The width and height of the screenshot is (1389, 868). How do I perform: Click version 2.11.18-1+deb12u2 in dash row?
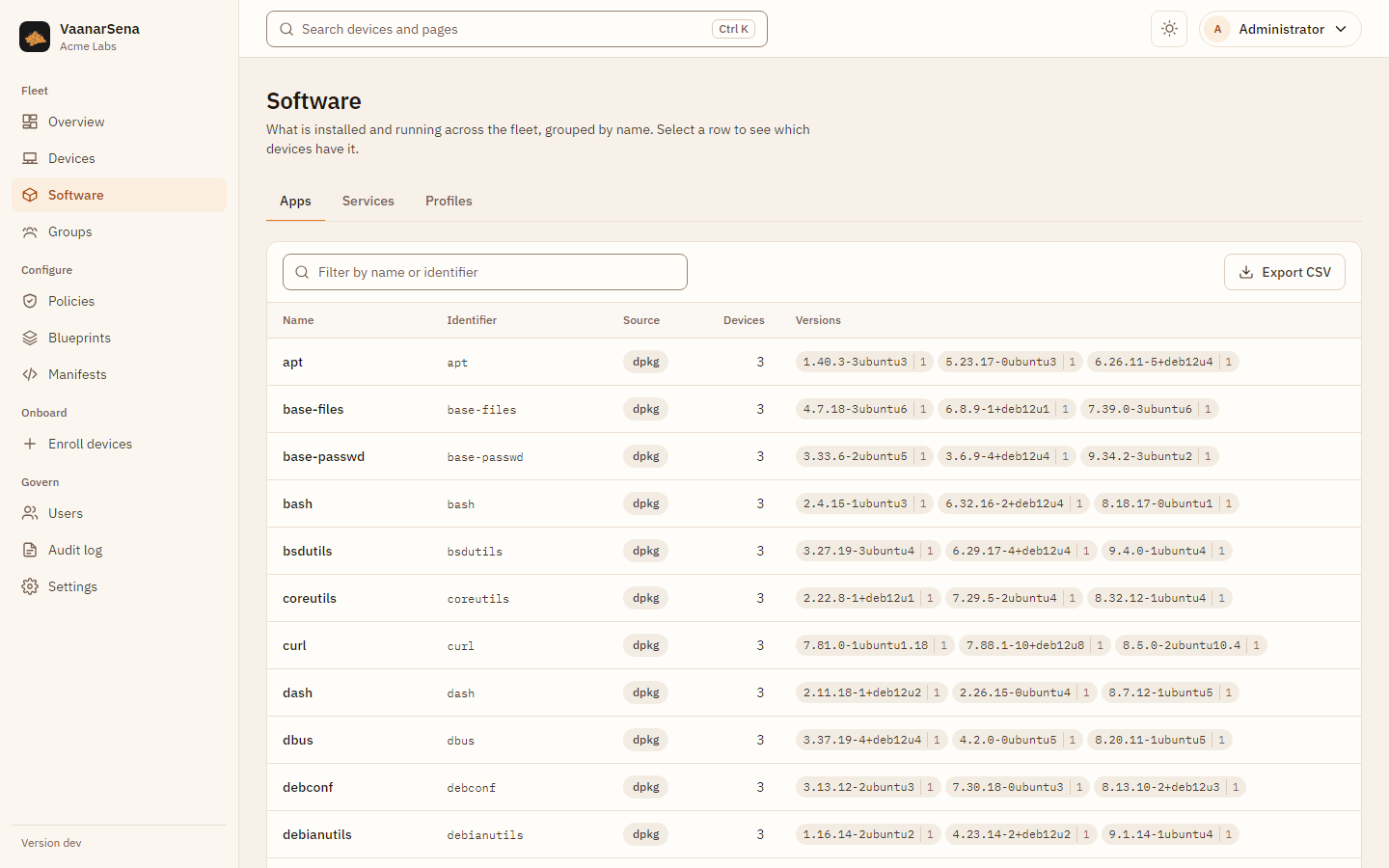870,692
